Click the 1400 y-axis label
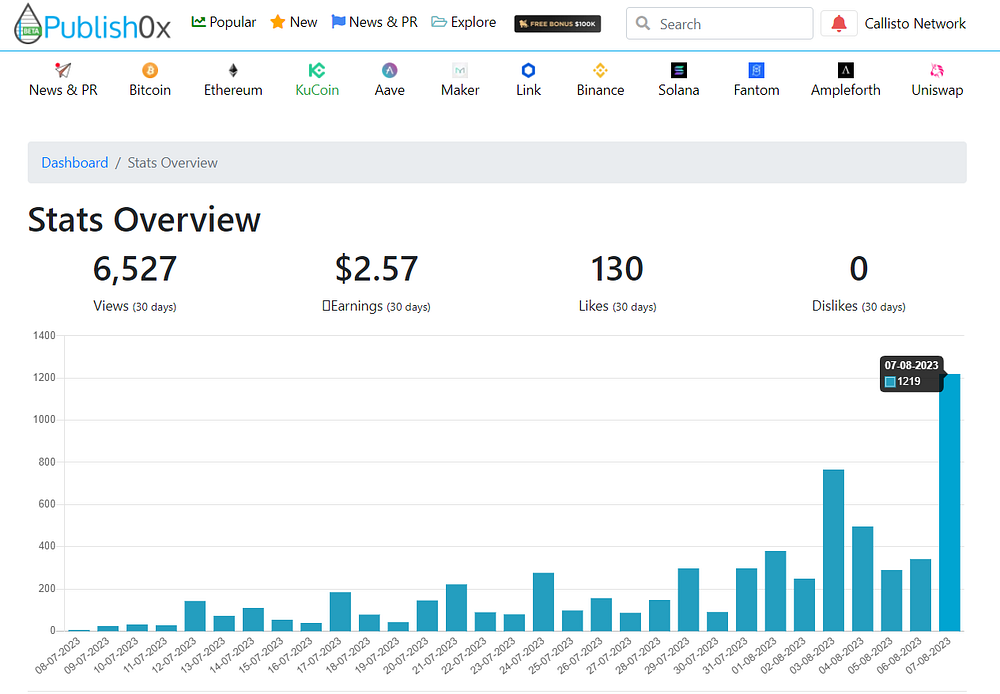Image resolution: width=1000 pixels, height=694 pixels. tap(44, 336)
